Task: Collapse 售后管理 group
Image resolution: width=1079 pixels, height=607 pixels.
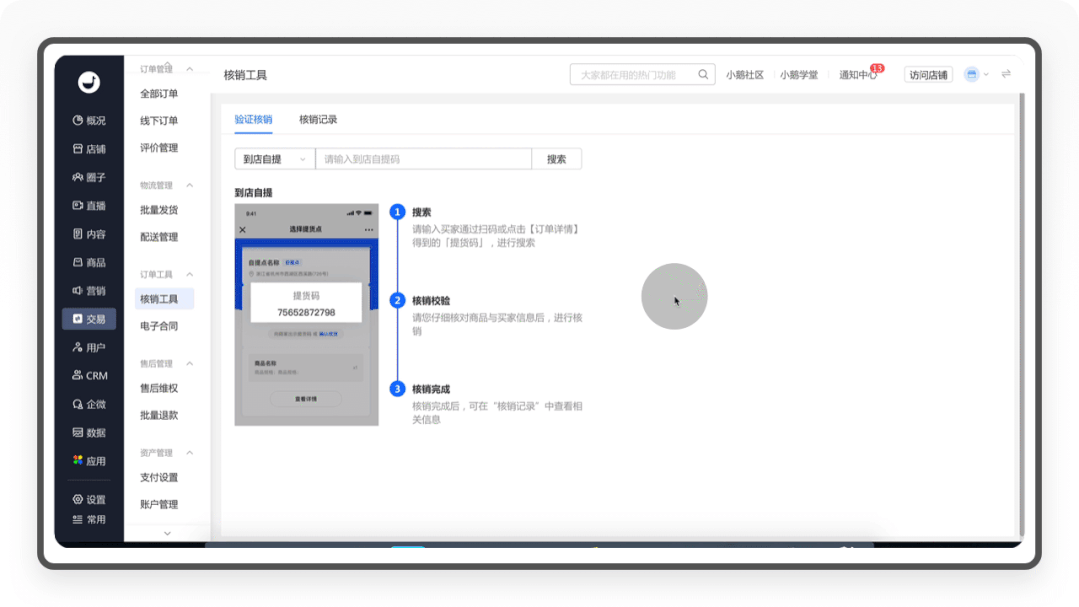Action: pyautogui.click(x=190, y=363)
